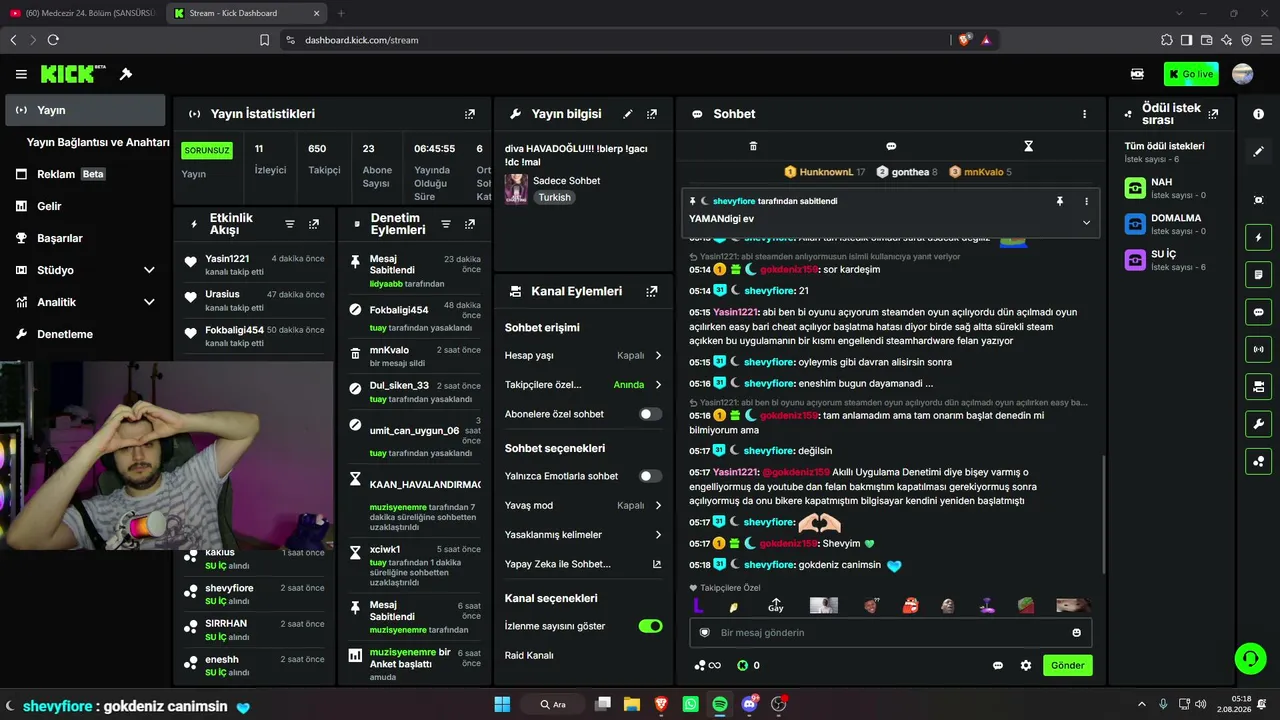Unpin the pinned YAMANdigi ev message
Image resolution: width=1280 pixels, height=720 pixels.
[1060, 201]
